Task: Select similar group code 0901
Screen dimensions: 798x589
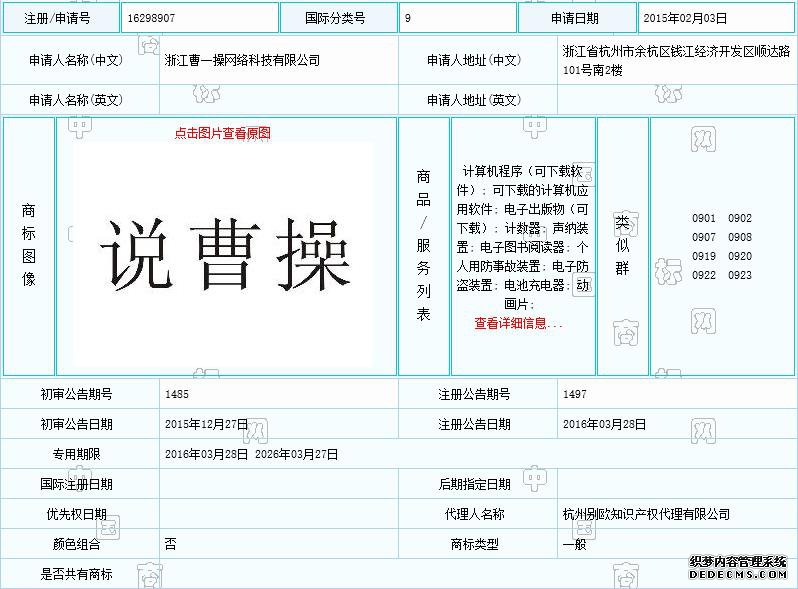Action: [x=704, y=218]
